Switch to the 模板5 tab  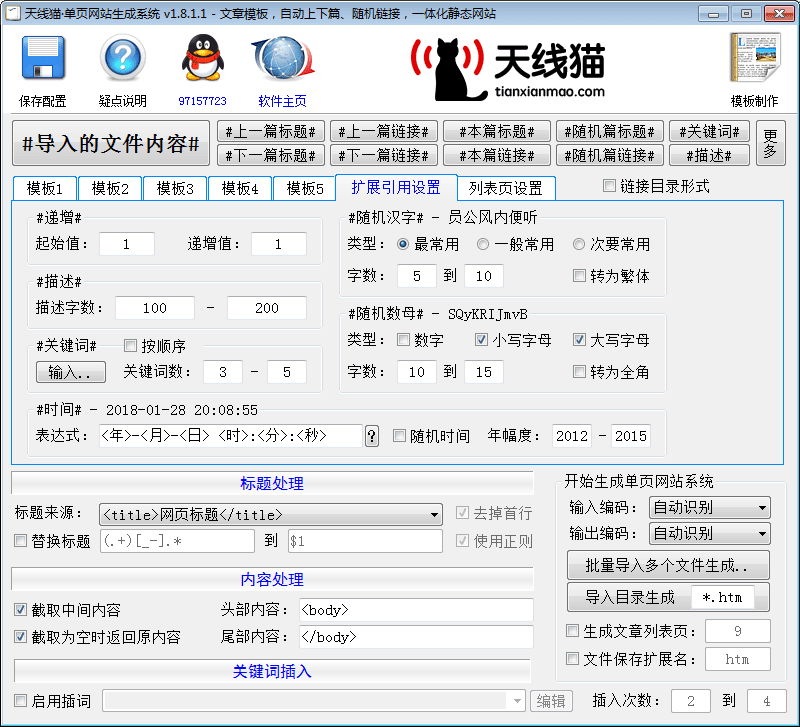[x=305, y=189]
